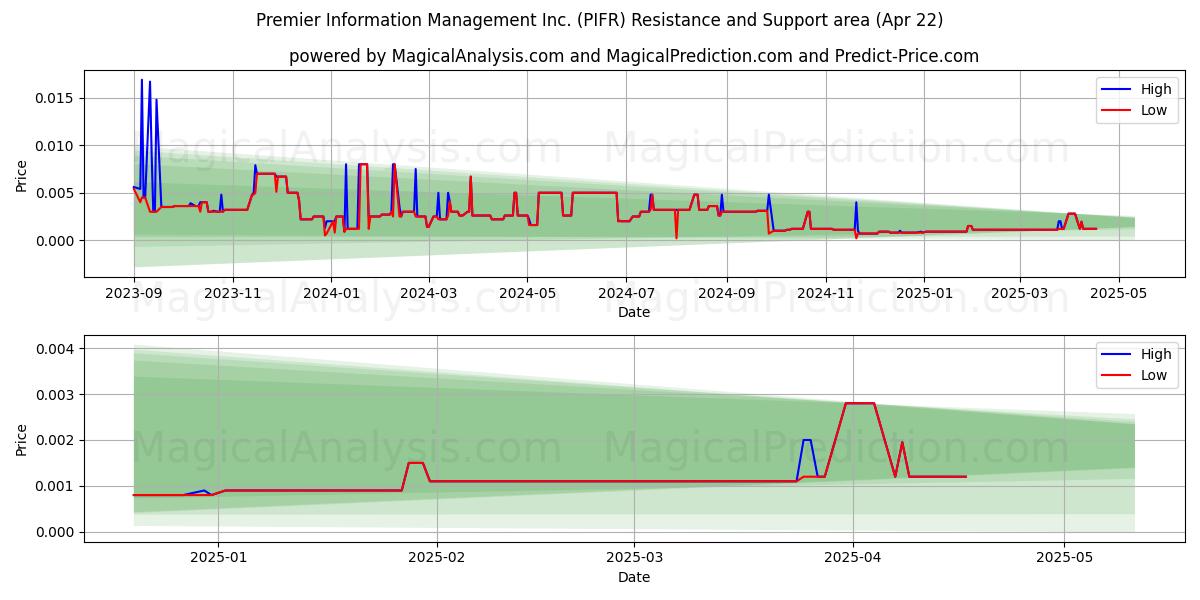Image resolution: width=1200 pixels, height=600 pixels.
Task: Click the 2024-05 tick label
Action: pos(527,293)
